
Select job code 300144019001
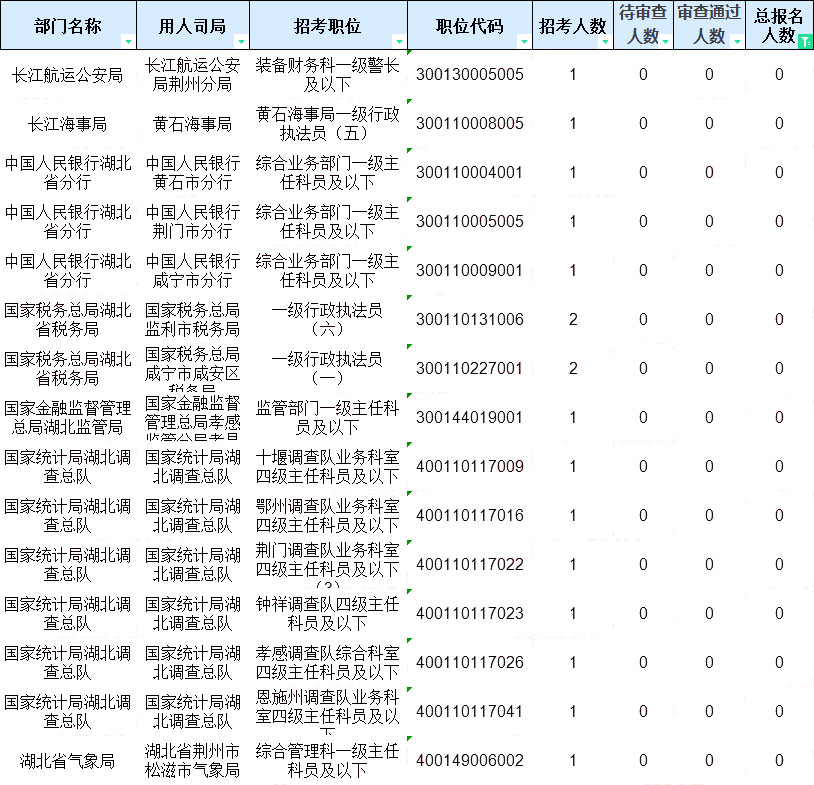point(470,417)
